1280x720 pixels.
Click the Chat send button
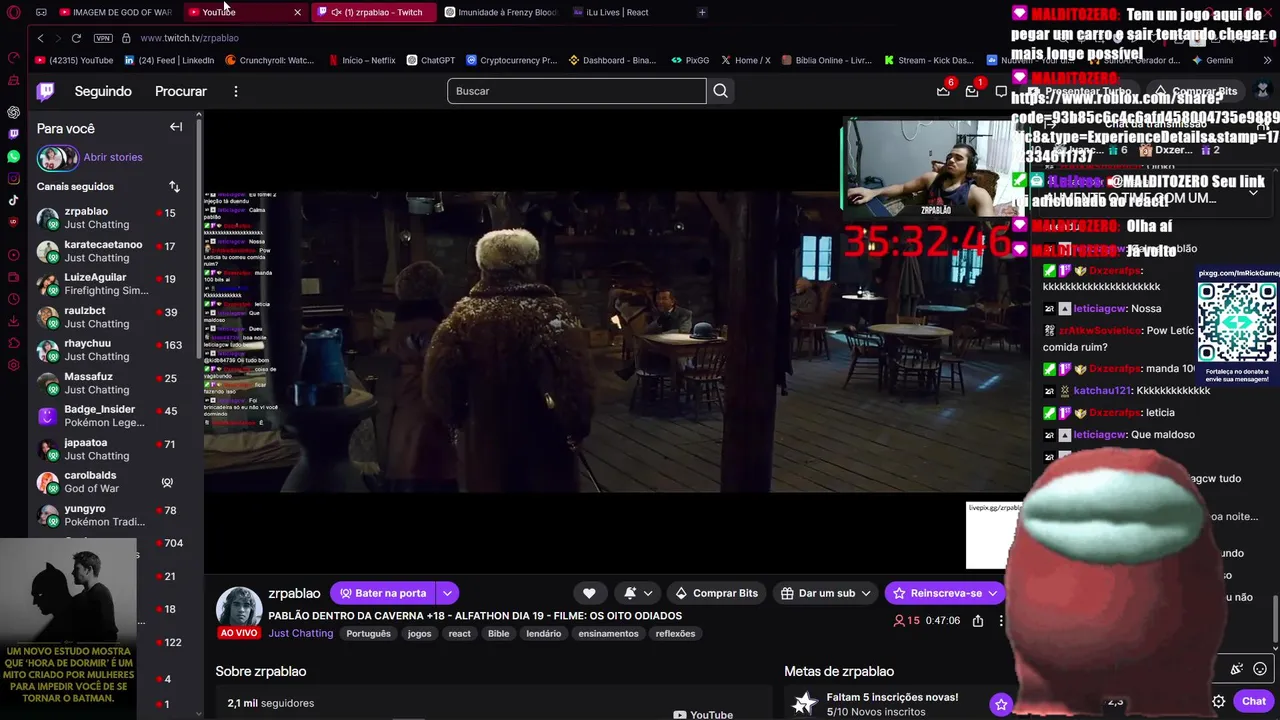click(1254, 701)
